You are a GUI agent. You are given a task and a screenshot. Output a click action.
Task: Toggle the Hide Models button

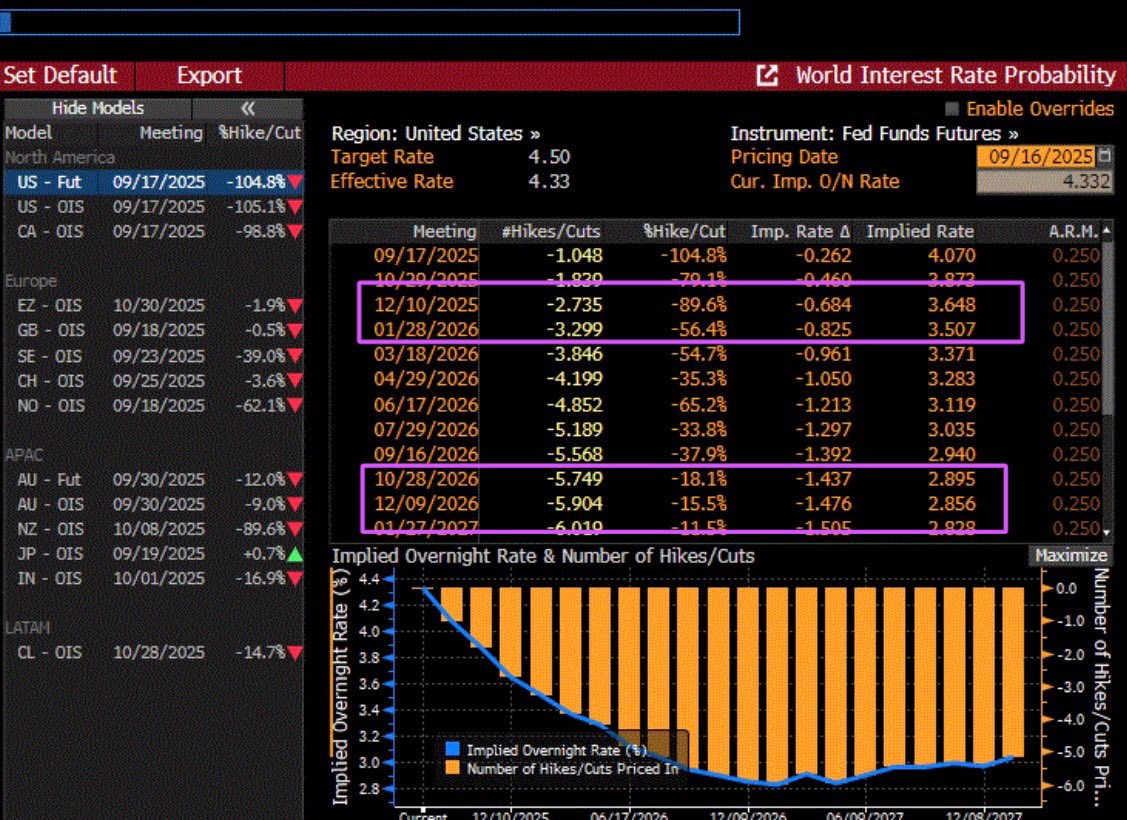(97, 108)
